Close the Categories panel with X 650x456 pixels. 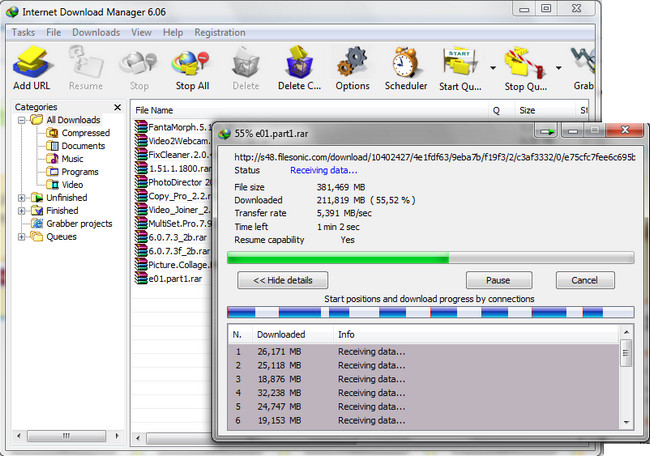pyautogui.click(x=118, y=107)
